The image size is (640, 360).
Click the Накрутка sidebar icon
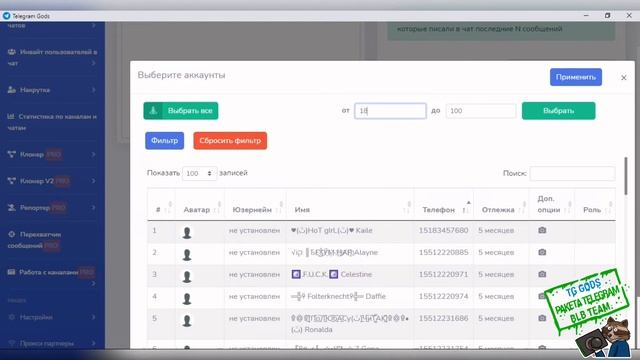(x=12, y=90)
